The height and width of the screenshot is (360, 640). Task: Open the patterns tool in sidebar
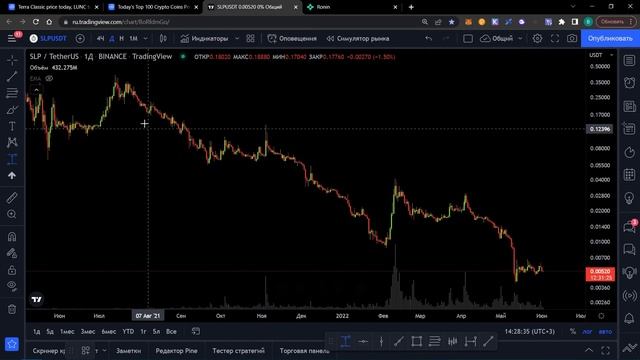point(12,142)
